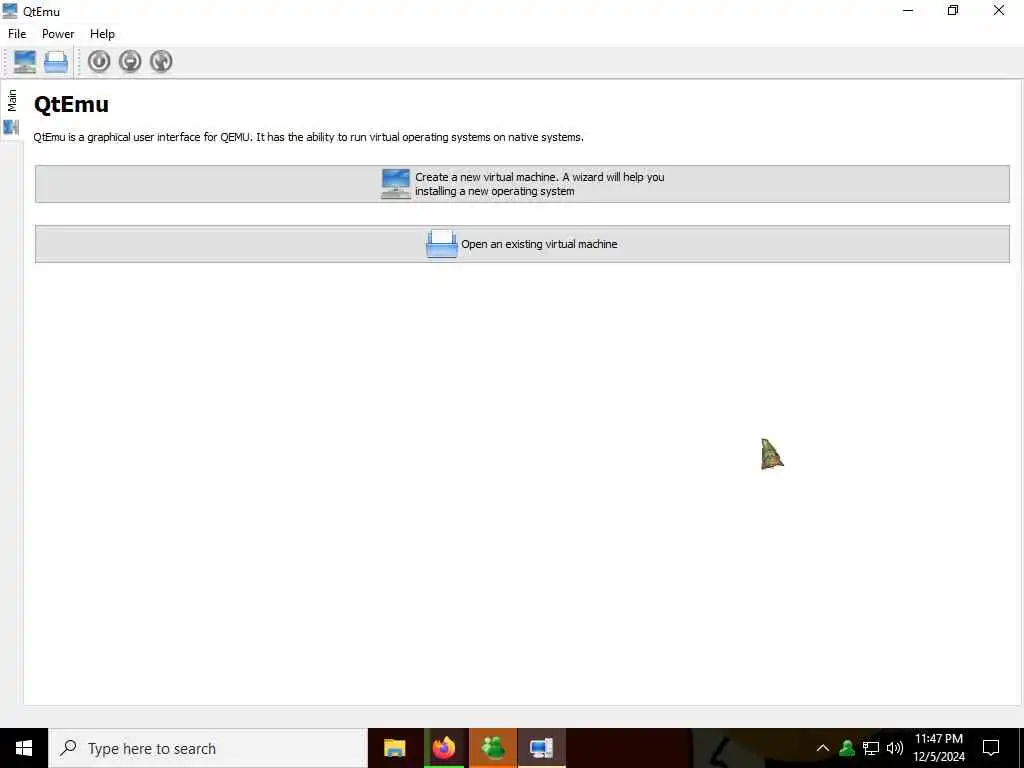Click the Stop virtual machine toolbar icon

pos(130,61)
